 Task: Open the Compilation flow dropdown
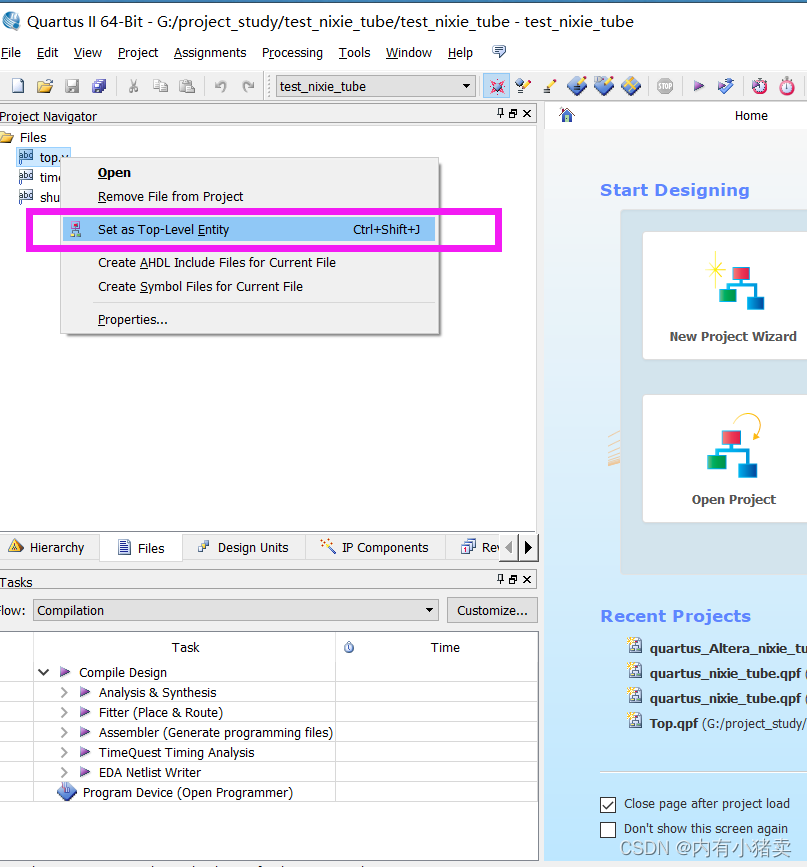[429, 610]
